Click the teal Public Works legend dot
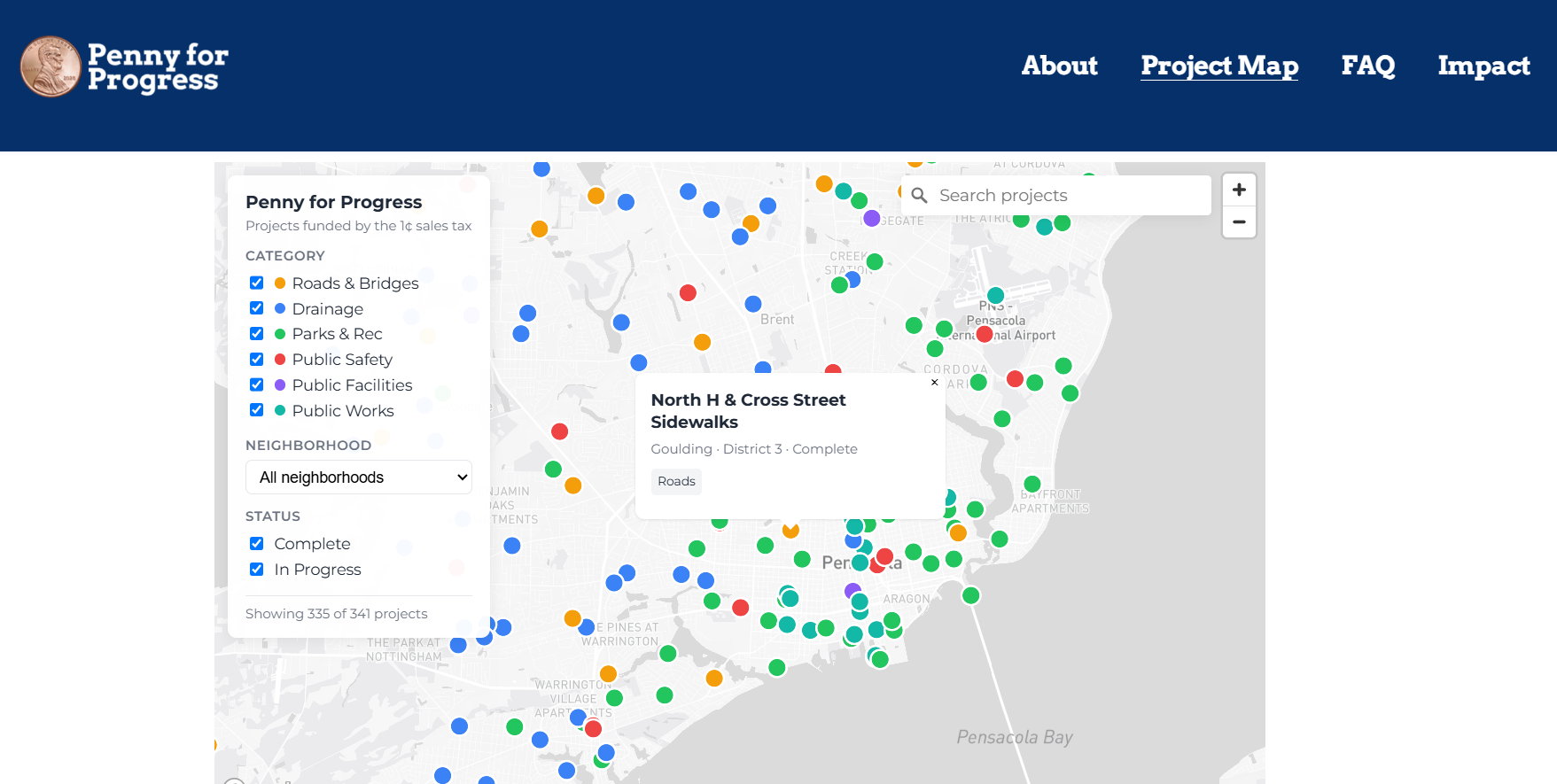This screenshot has height=784, width=1557. coord(280,410)
